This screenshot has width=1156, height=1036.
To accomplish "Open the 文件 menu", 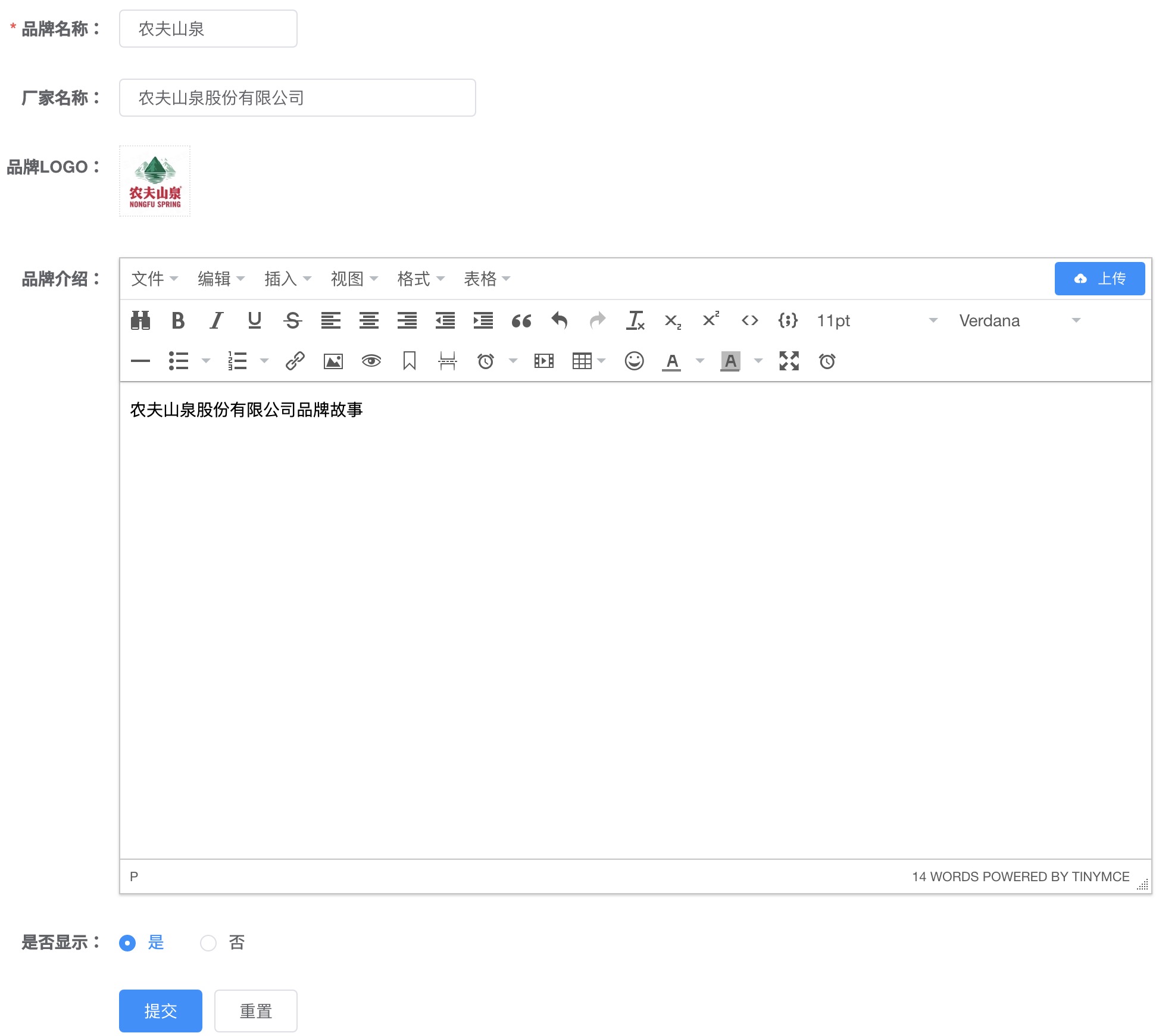I will tap(154, 279).
